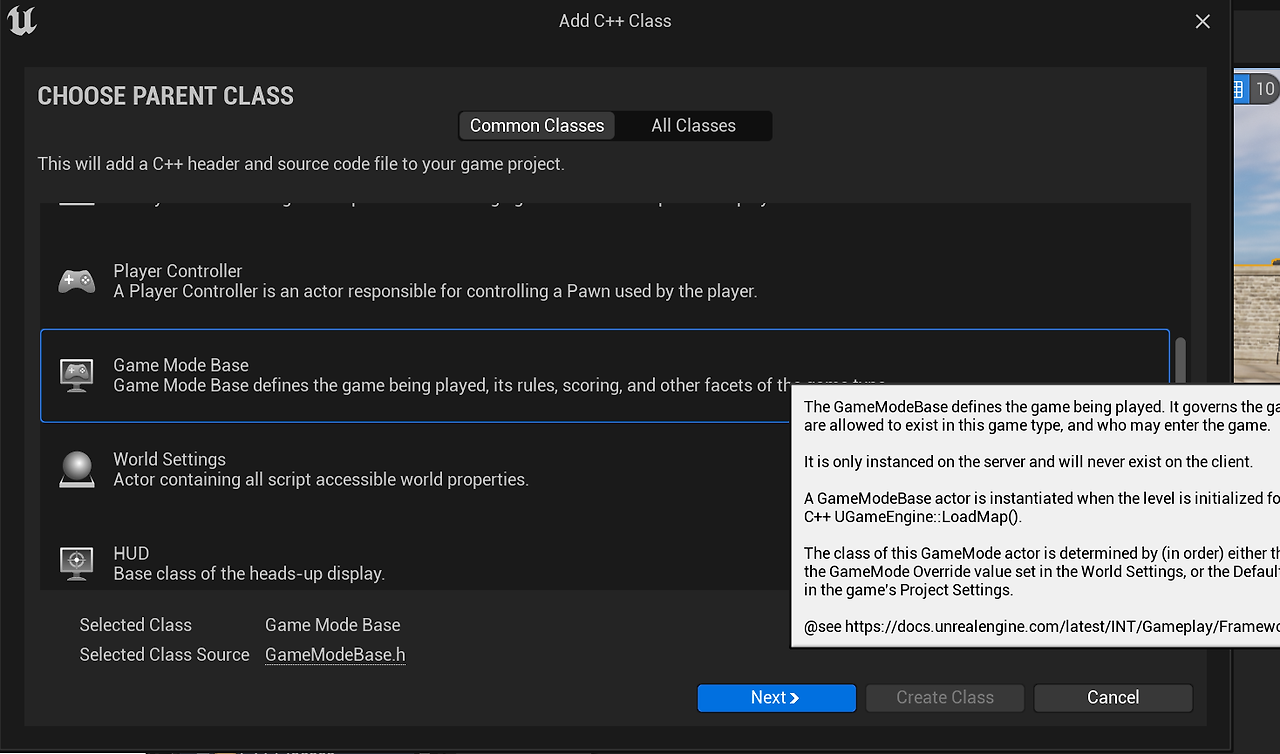Click the HUD crosshair monitor icon
The width and height of the screenshot is (1280, 754).
77,563
